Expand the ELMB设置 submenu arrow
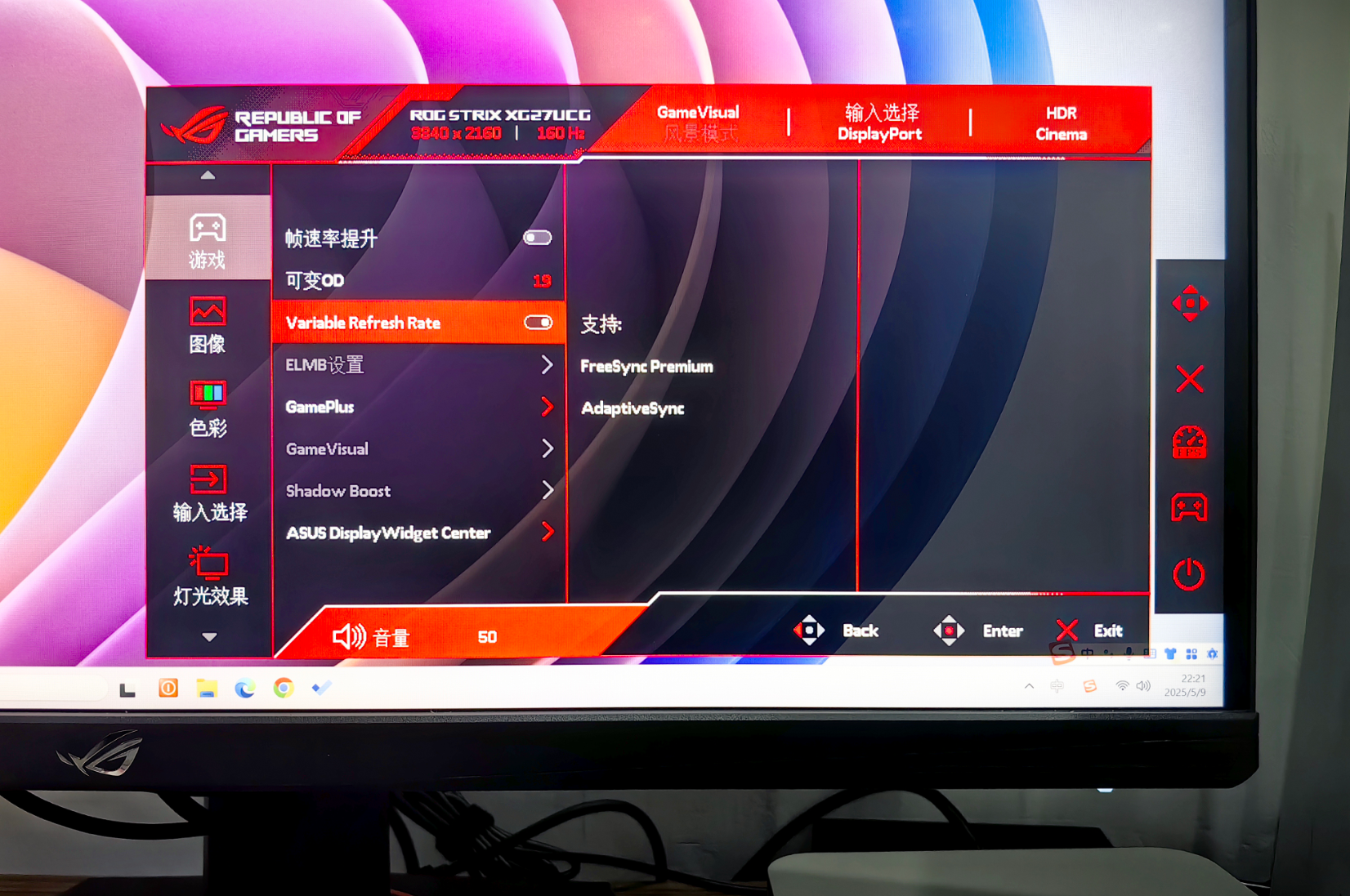Screen dimensions: 1350x896 548,364
